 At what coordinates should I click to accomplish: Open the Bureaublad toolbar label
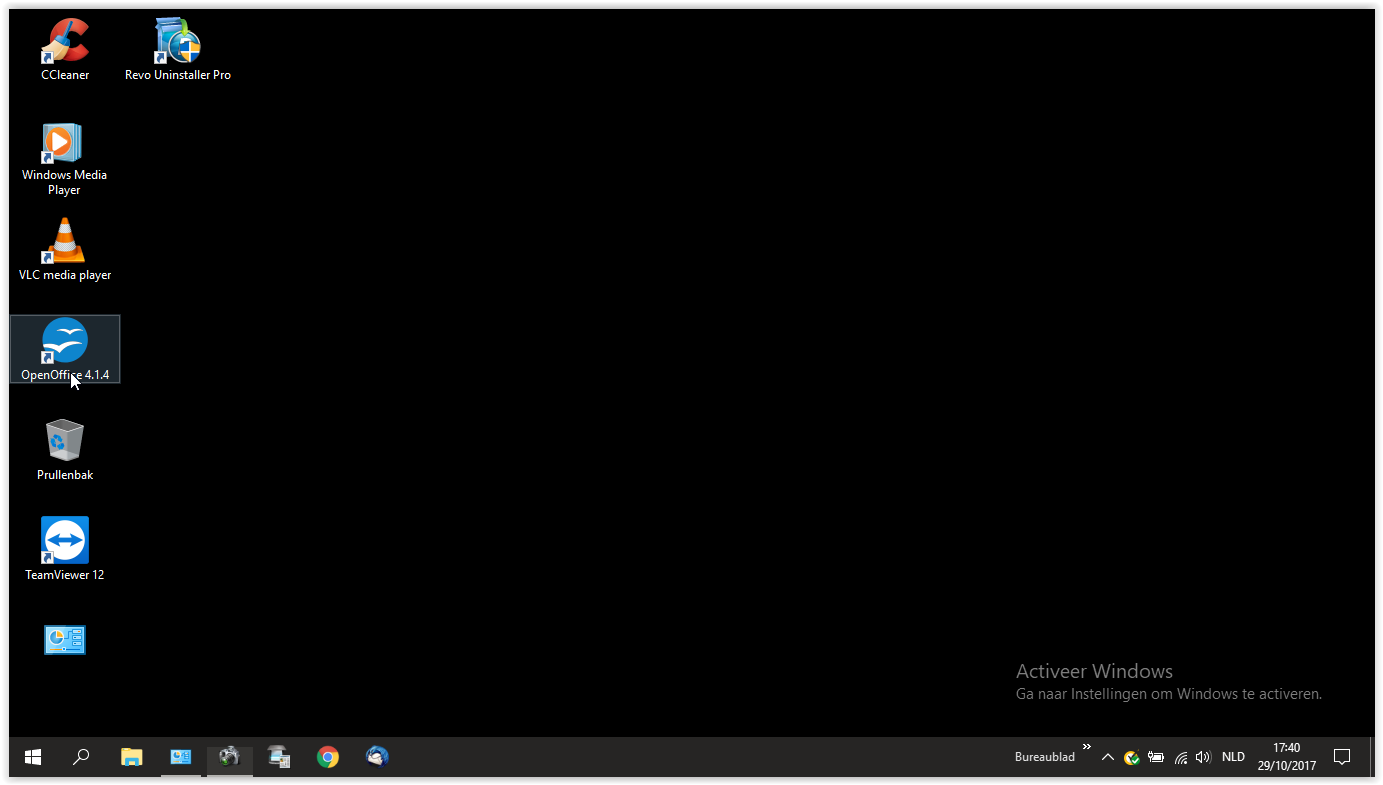[1044, 757]
